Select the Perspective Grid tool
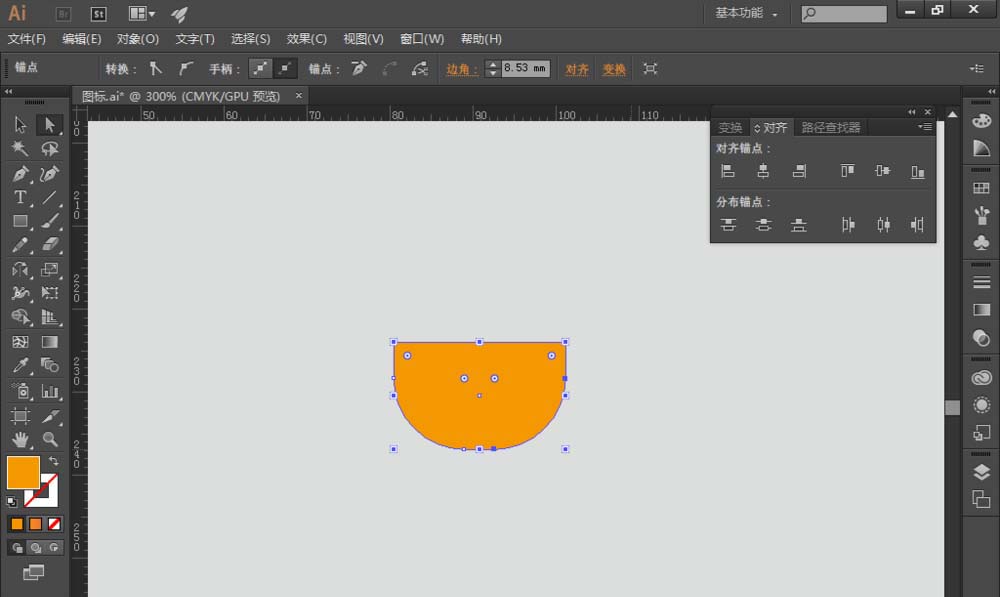 point(49,317)
